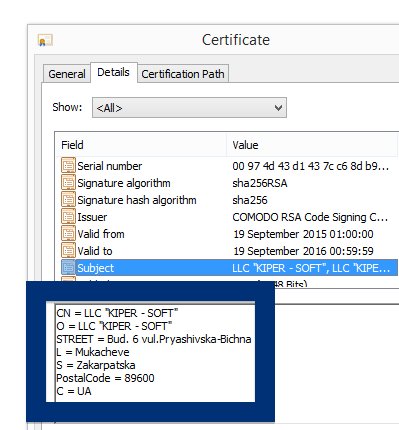
Task: Click the Serial number field icon
Action: pos(68,166)
